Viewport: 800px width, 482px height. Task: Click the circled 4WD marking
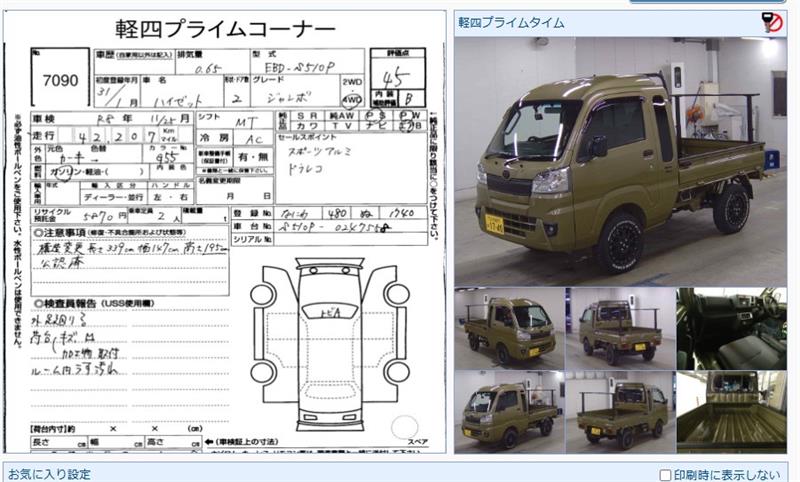(x=352, y=100)
